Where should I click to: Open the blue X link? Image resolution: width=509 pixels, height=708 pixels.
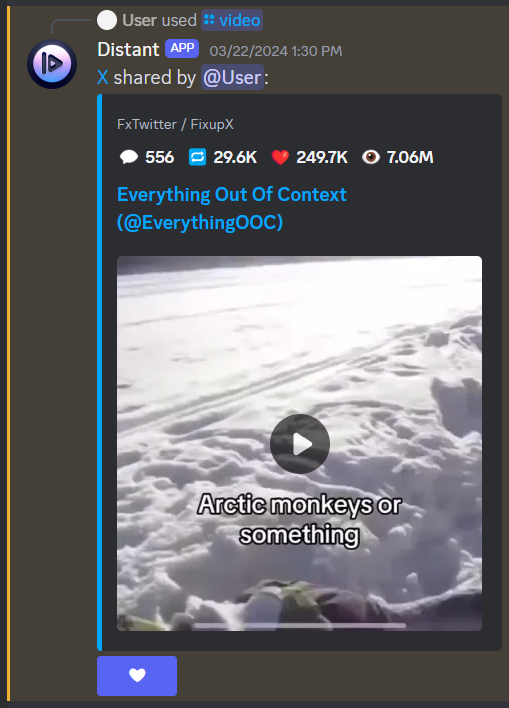[103, 77]
